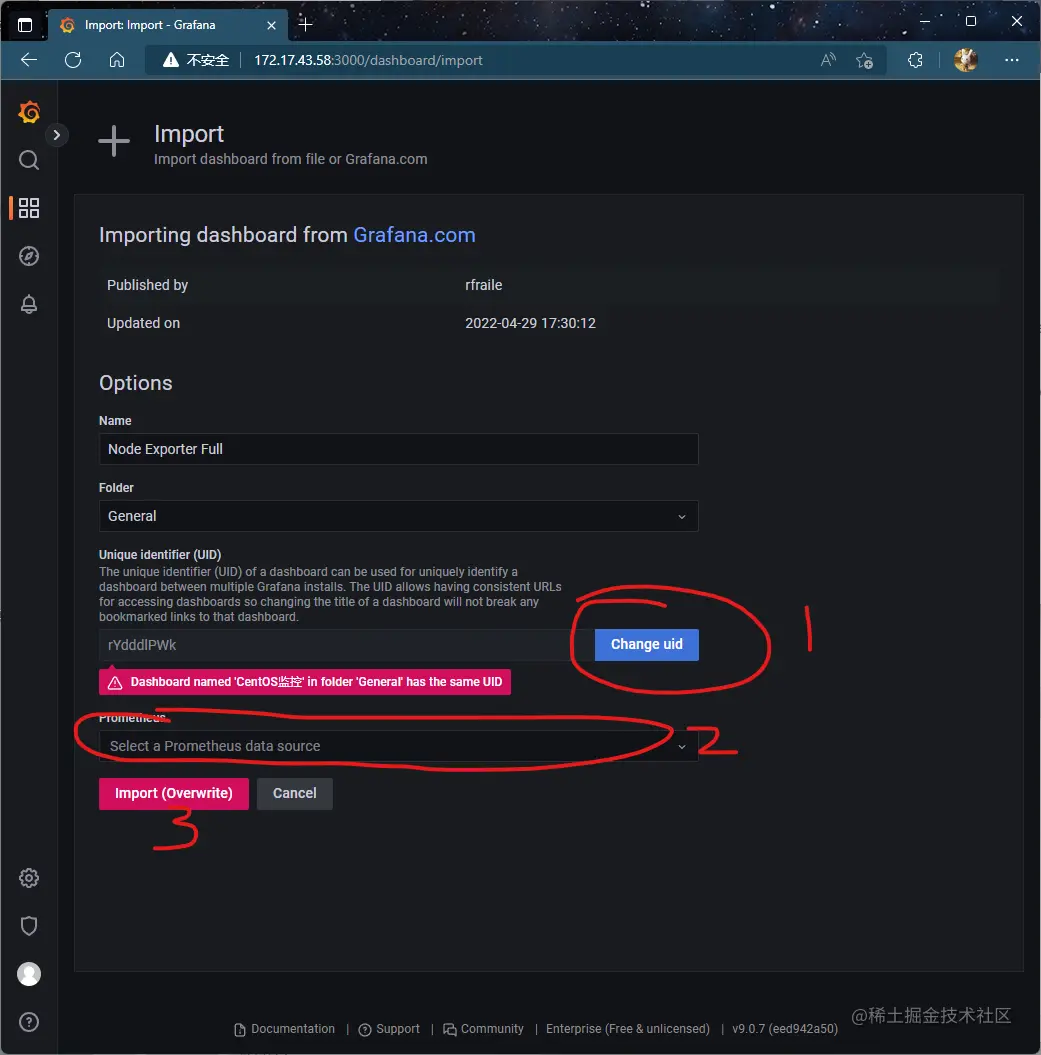The width and height of the screenshot is (1041, 1055).
Task: Click publisher name rfraile
Action: (x=484, y=285)
